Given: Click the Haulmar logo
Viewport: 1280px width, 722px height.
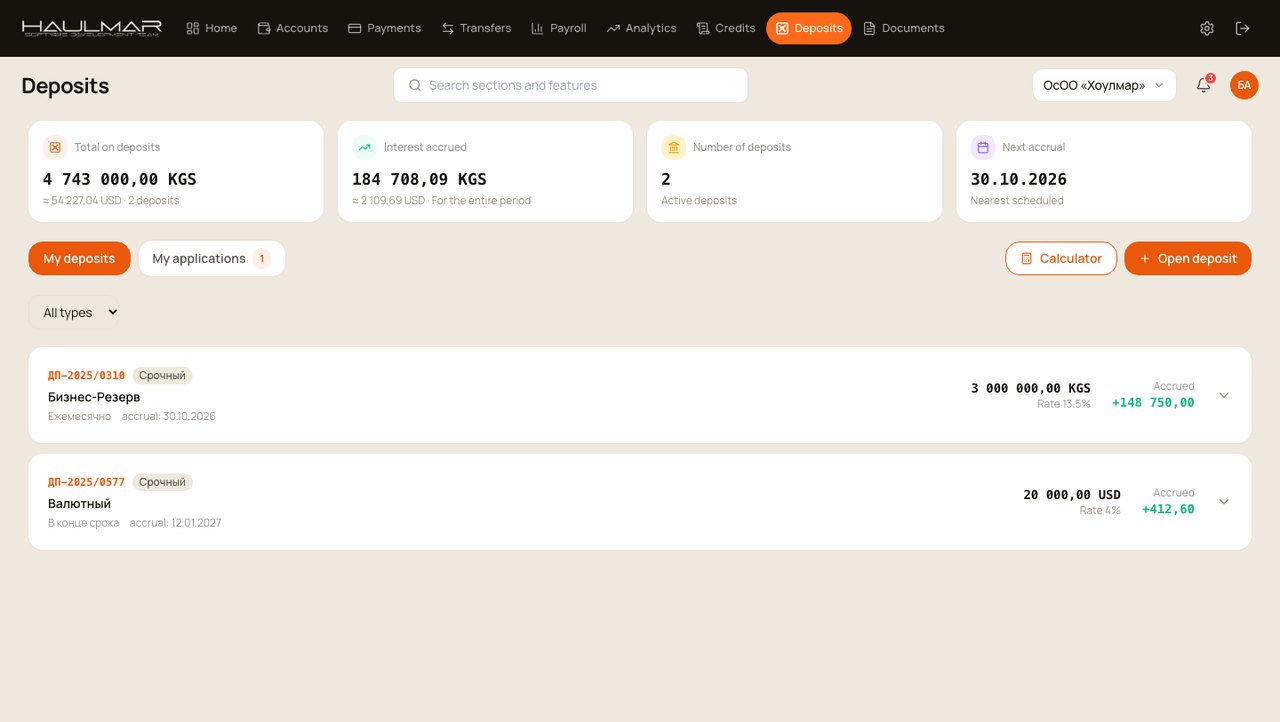Looking at the screenshot, I should tap(91, 28).
